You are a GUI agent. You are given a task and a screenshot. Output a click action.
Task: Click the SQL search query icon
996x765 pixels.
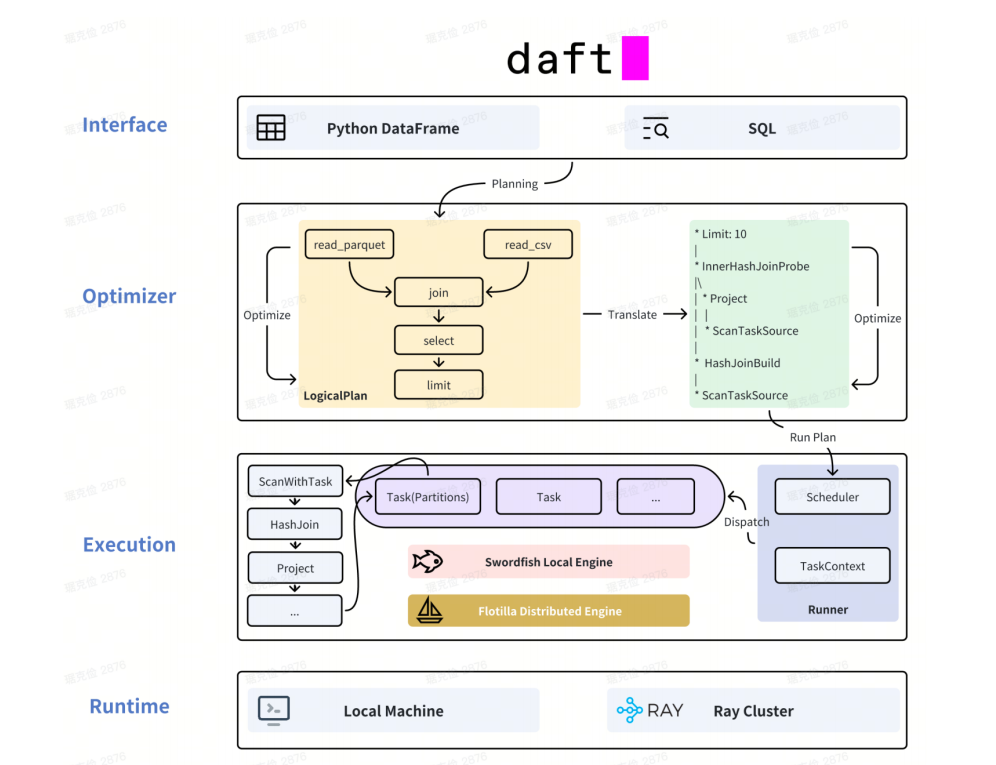point(656,128)
